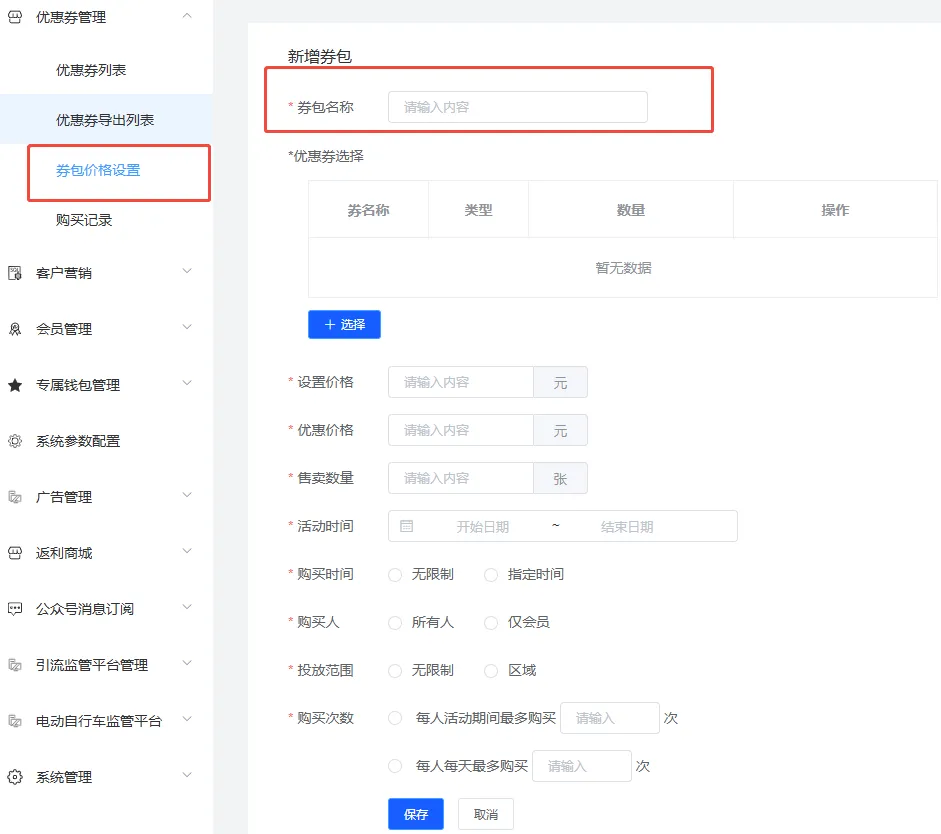The width and height of the screenshot is (941, 834).
Task: Select 仅会员 radio for 购买人
Action: tap(490, 622)
